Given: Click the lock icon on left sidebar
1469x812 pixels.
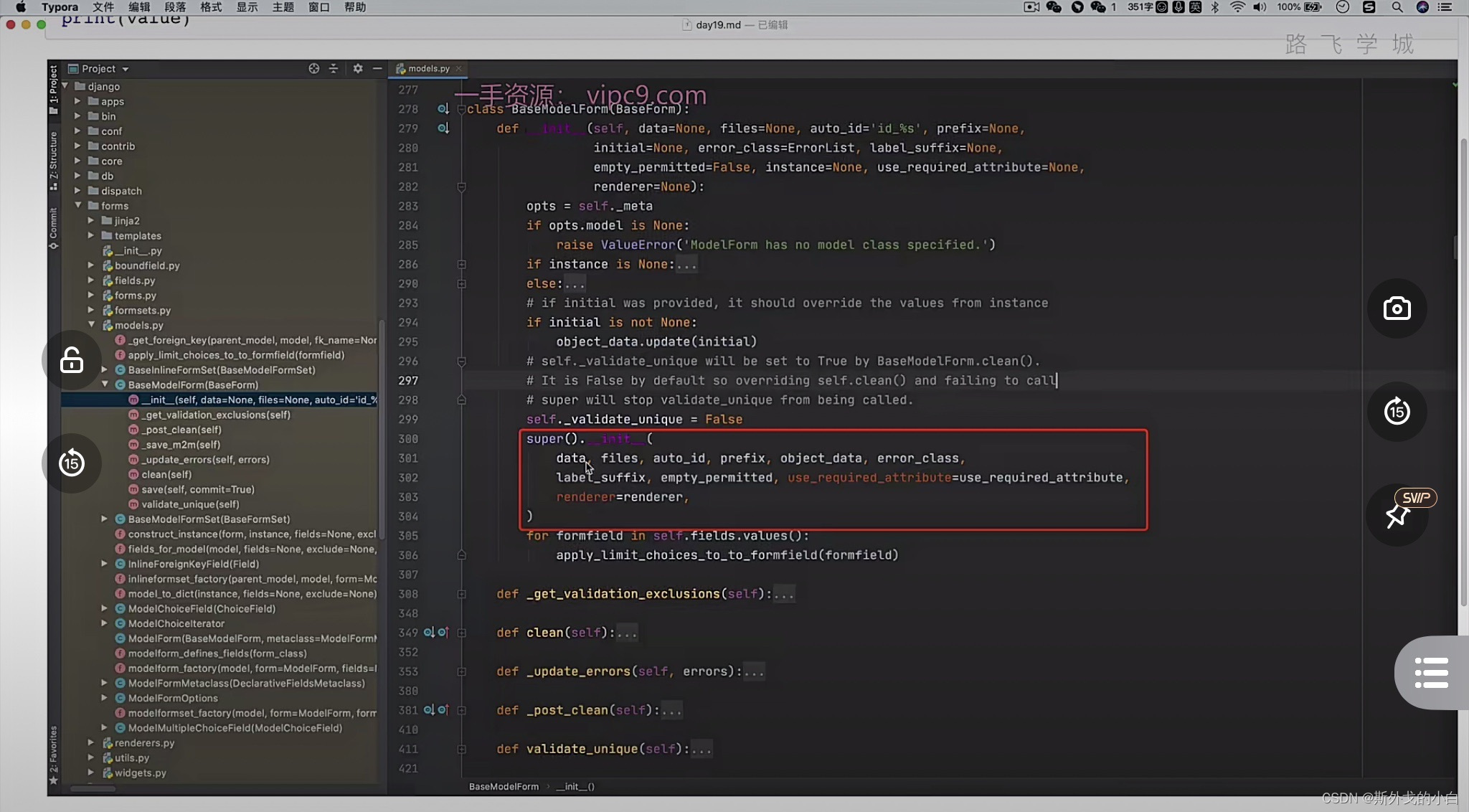Looking at the screenshot, I should [71, 360].
